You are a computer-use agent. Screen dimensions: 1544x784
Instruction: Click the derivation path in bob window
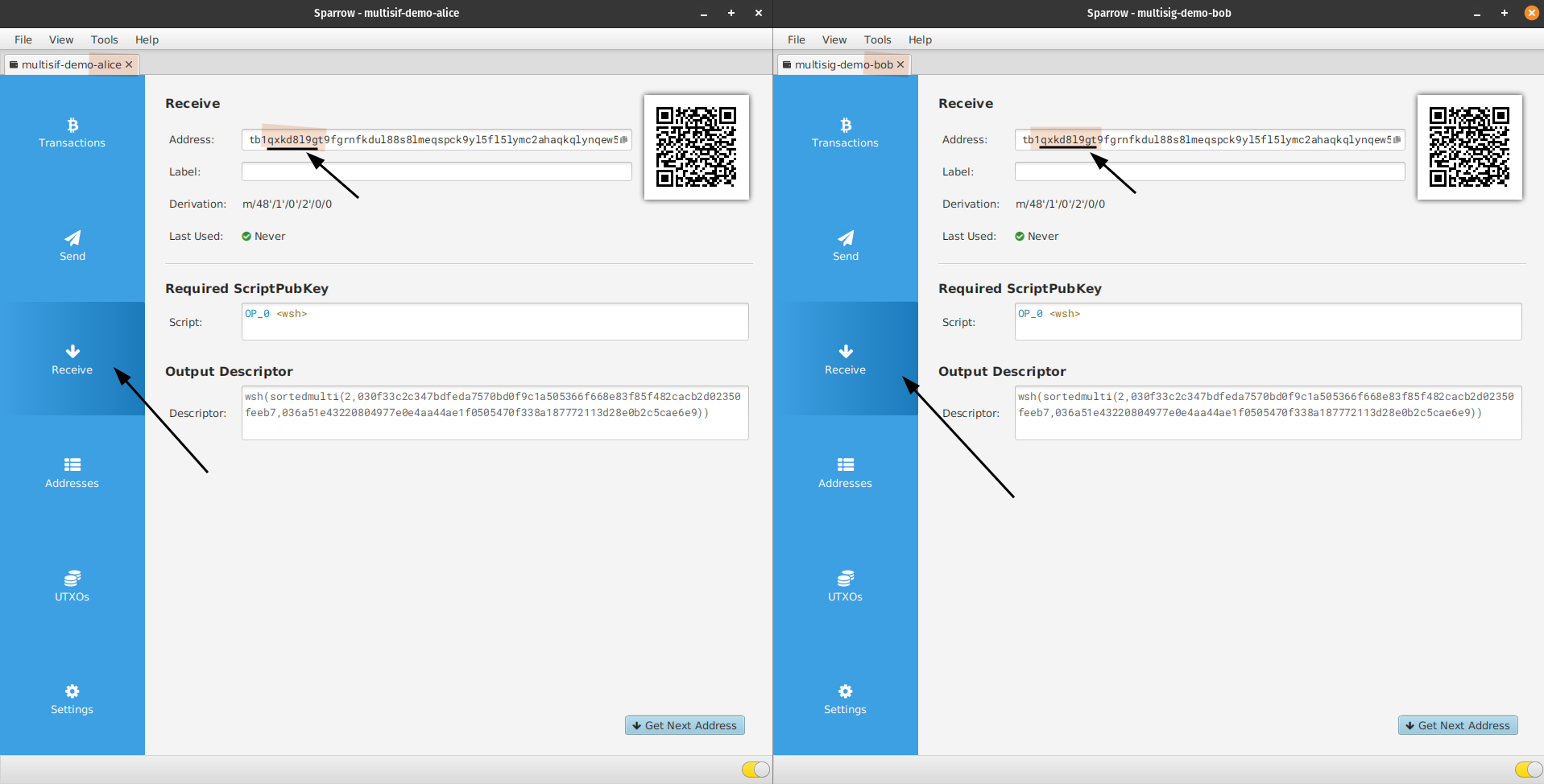(x=1060, y=204)
